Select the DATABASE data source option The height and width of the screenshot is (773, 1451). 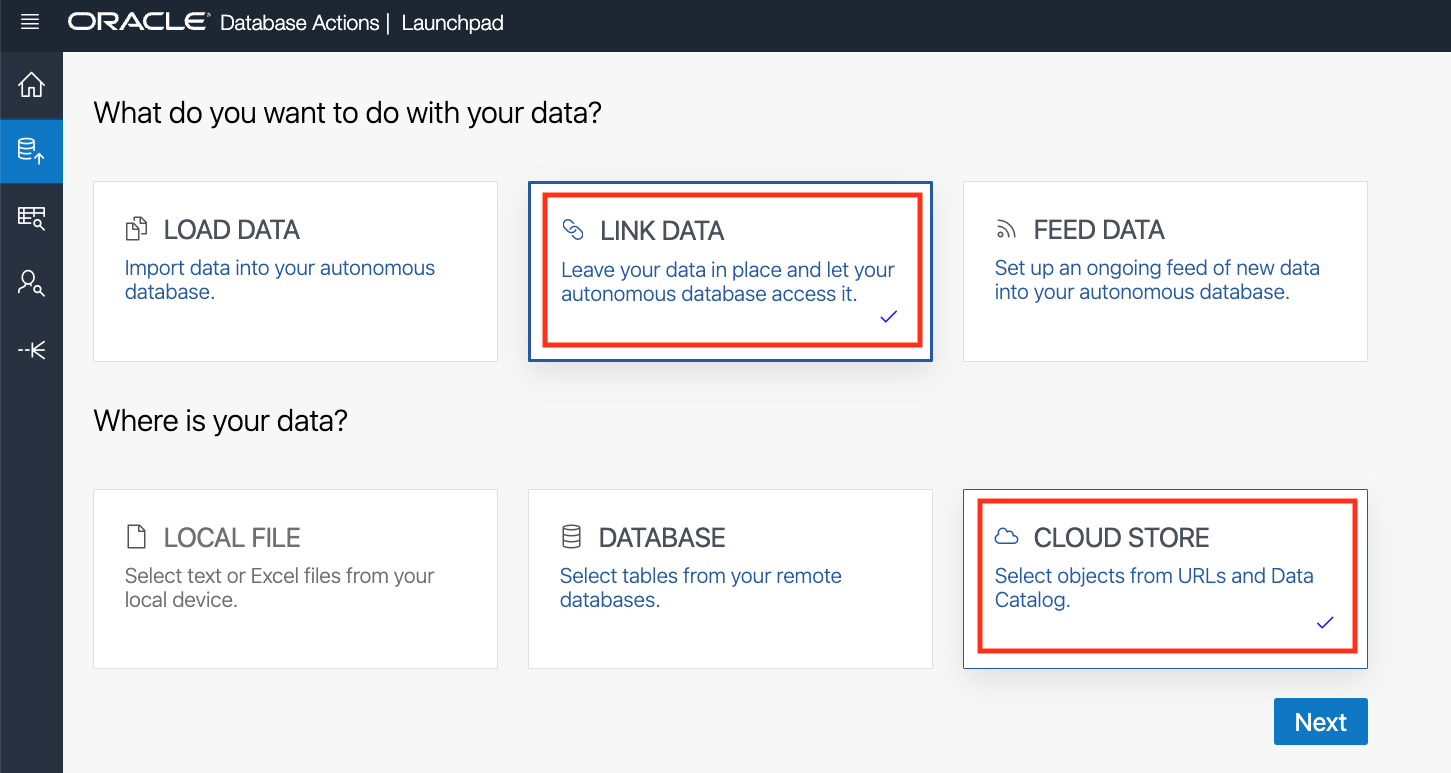tap(730, 578)
